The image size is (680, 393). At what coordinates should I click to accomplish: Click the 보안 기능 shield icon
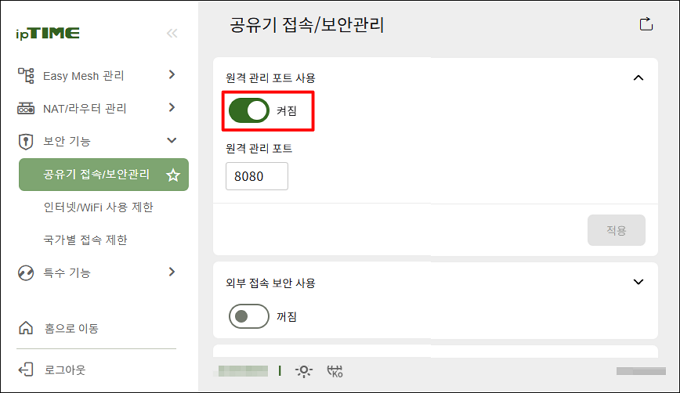(x=26, y=141)
